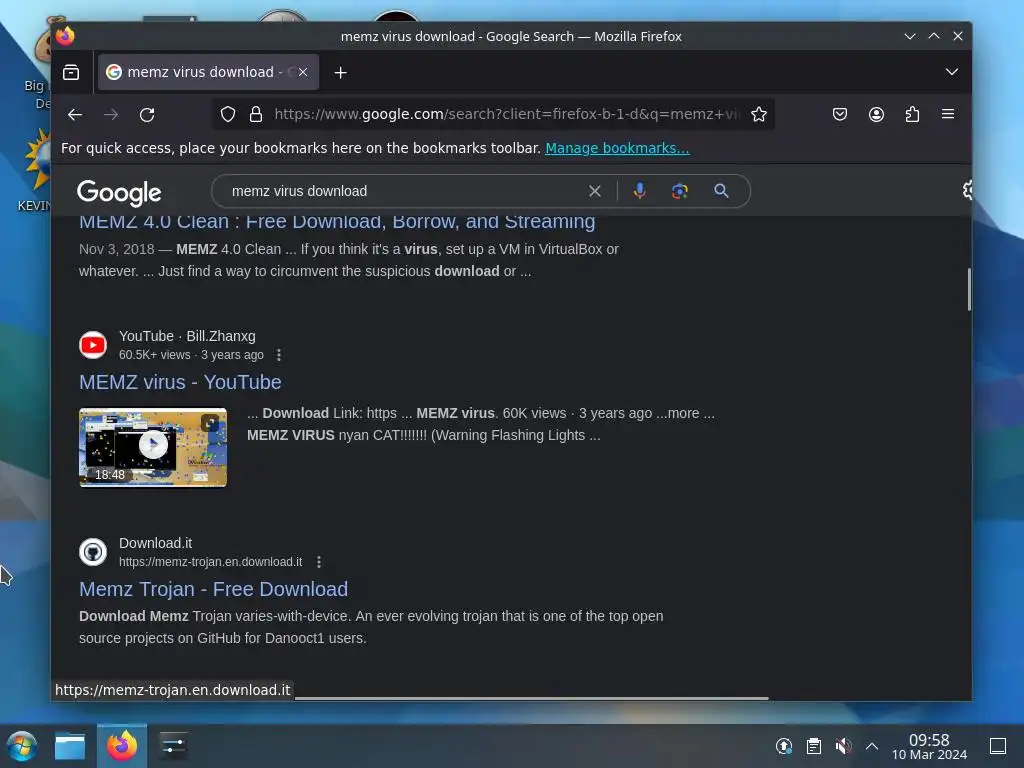This screenshot has height=768, width=1024.
Task: Expand the list all tabs chevron
Action: 952,72
